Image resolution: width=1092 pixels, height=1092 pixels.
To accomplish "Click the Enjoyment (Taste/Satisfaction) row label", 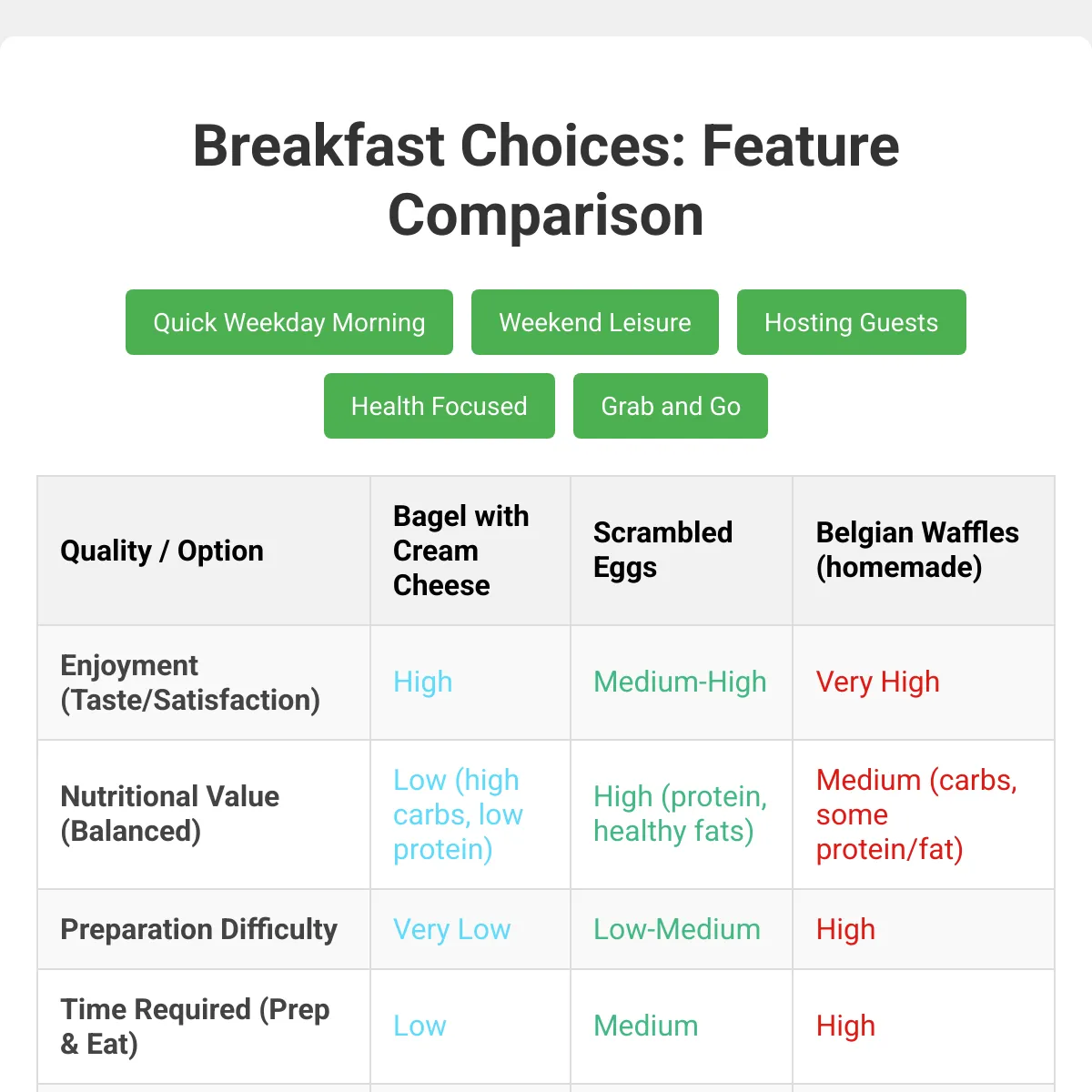I will point(190,682).
